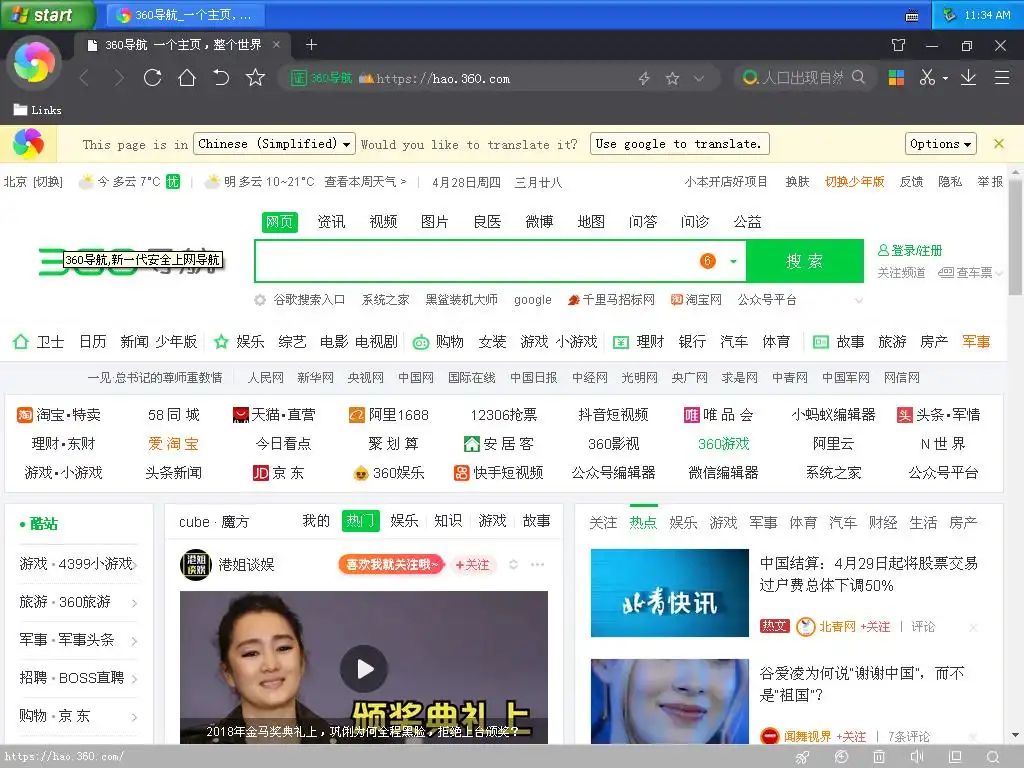Image resolution: width=1024 pixels, height=768 pixels.
Task: Click the Links folder in bookmarks bar
Action: tap(38, 110)
